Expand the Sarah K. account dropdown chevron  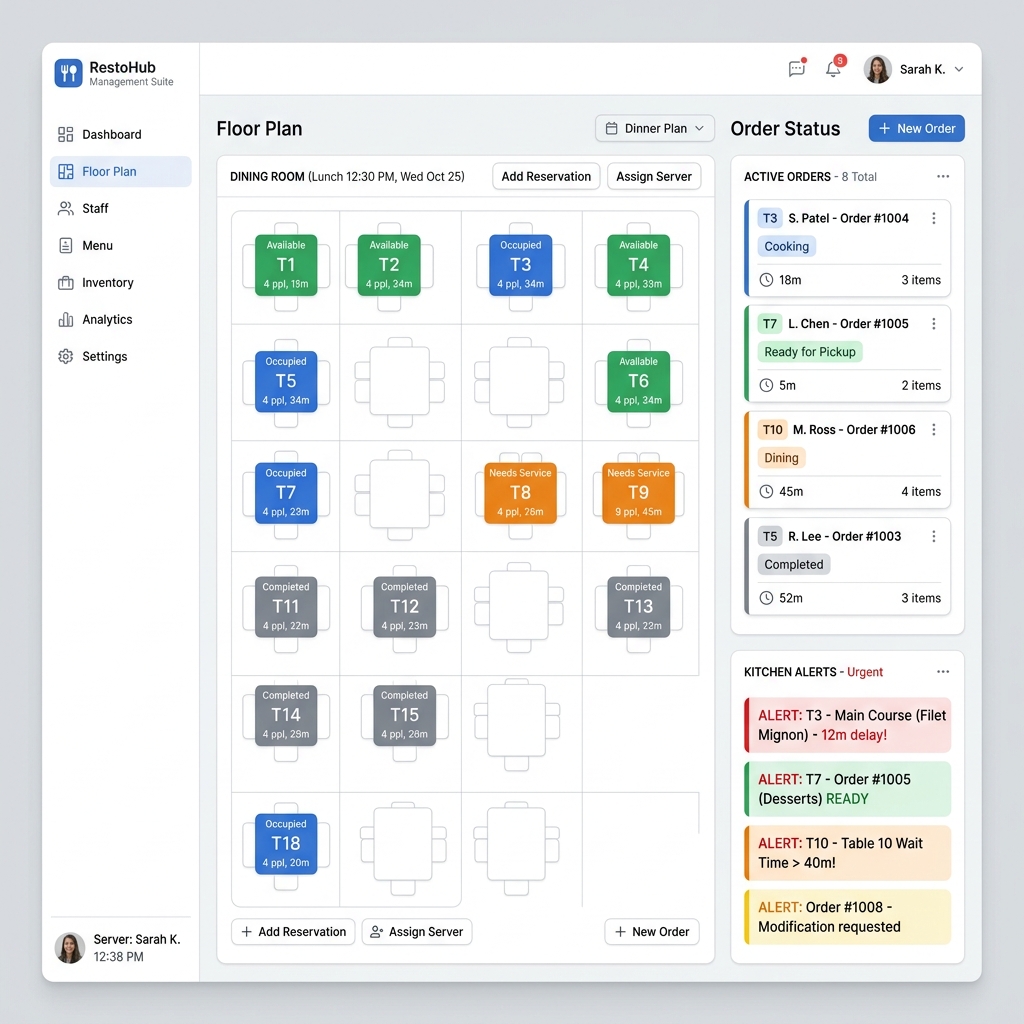pyautogui.click(x=959, y=69)
